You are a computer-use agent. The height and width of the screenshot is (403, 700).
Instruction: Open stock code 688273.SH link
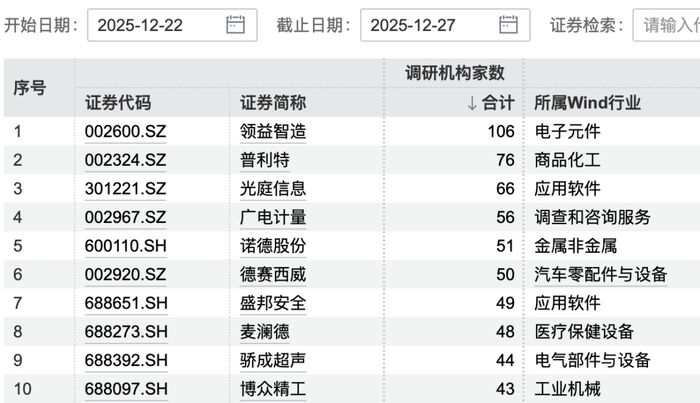(126, 332)
